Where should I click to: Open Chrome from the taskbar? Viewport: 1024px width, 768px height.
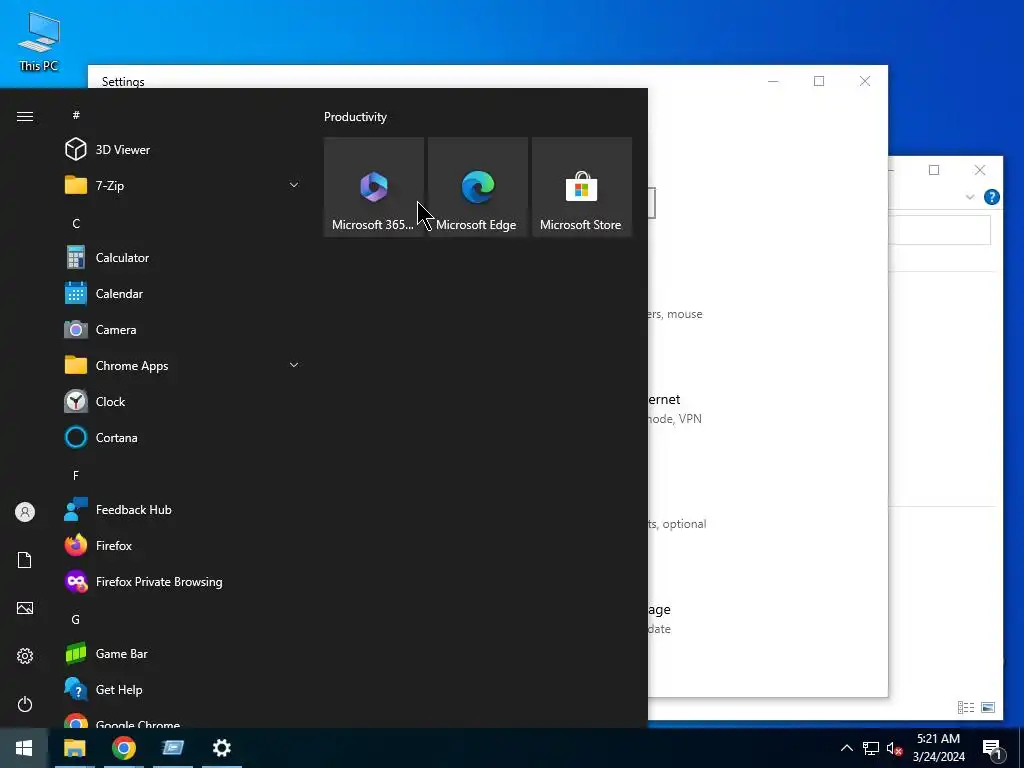pos(123,748)
